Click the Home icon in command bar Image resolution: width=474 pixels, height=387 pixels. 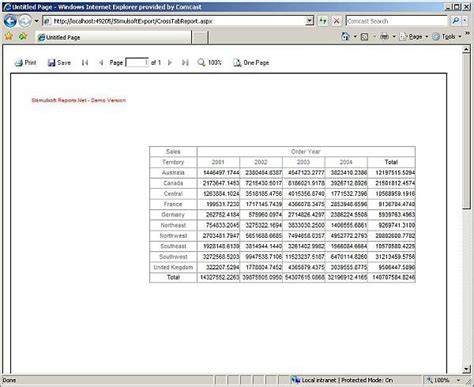point(345,36)
